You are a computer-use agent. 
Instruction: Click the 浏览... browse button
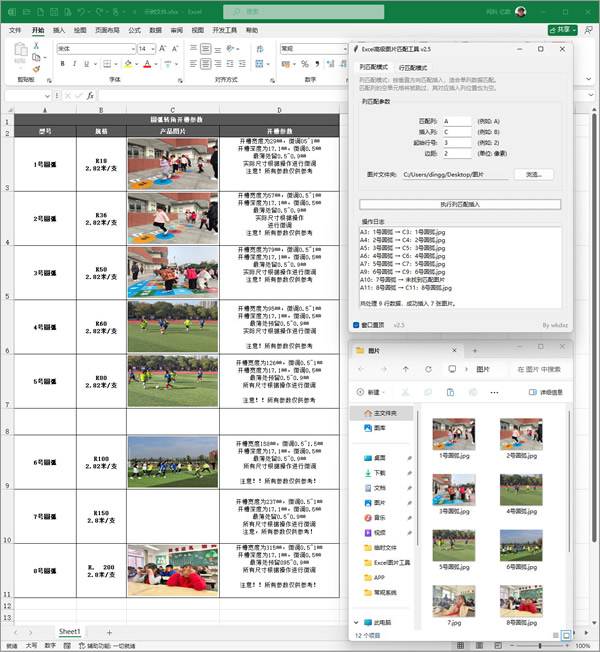(533, 174)
